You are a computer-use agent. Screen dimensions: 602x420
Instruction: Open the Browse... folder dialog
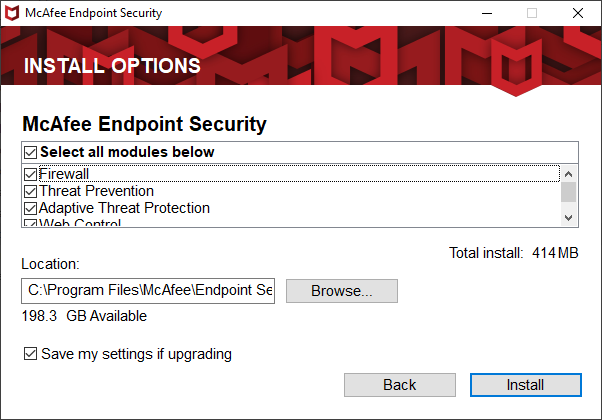coord(342,291)
